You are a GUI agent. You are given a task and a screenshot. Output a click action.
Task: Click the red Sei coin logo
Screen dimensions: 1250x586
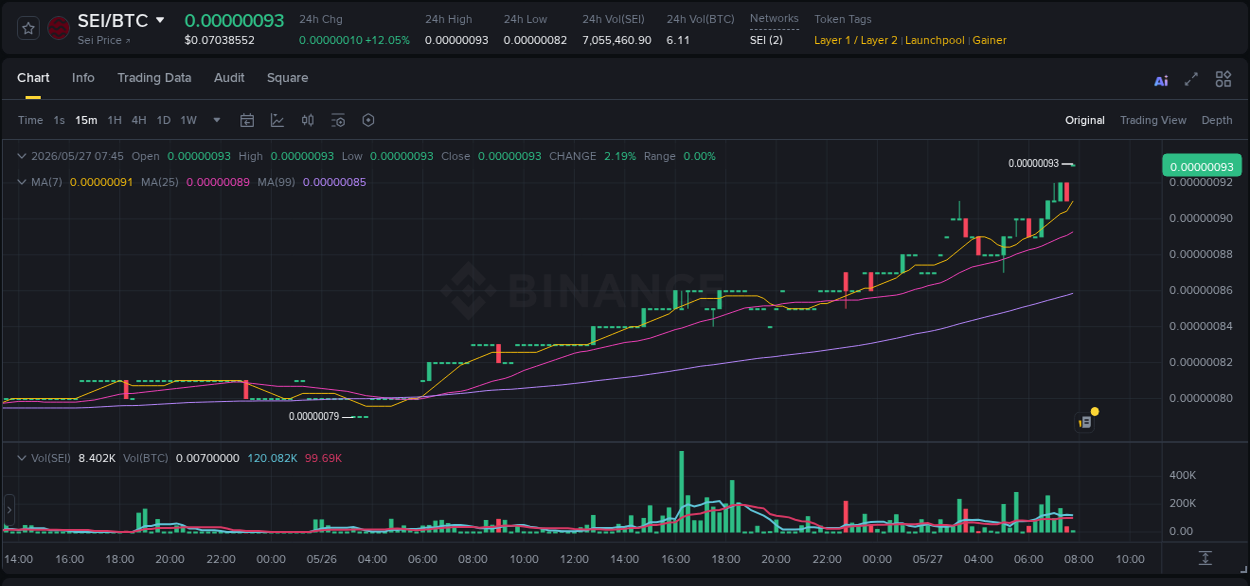click(x=59, y=28)
